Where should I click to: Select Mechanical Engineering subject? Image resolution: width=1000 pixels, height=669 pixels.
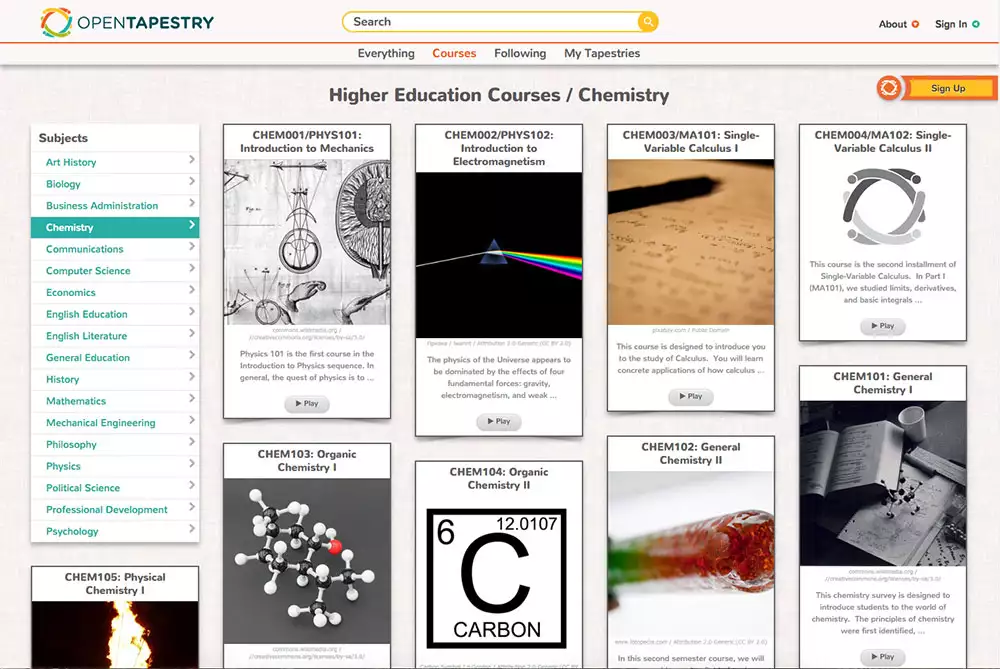pos(100,423)
